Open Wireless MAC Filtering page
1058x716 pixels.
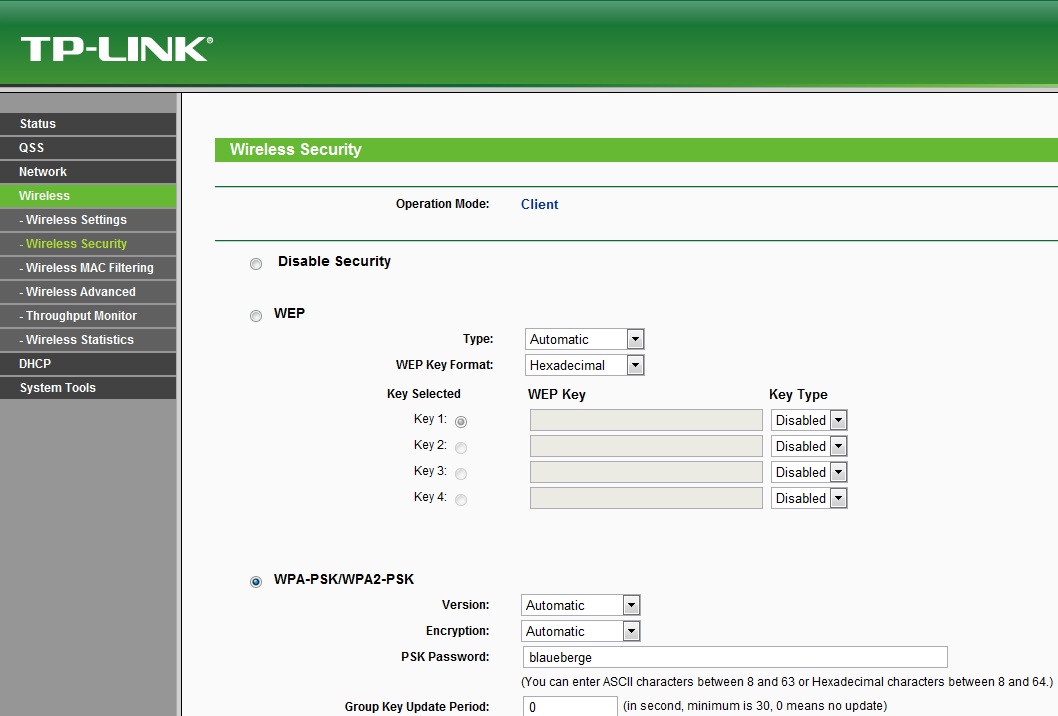tap(88, 268)
